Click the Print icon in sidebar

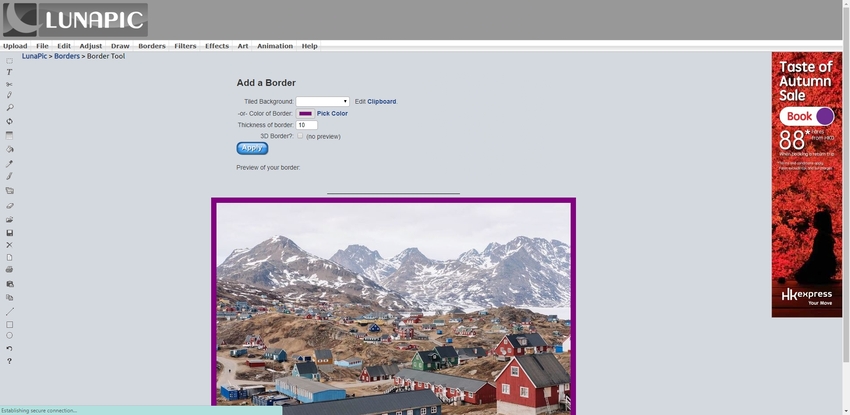(9, 269)
